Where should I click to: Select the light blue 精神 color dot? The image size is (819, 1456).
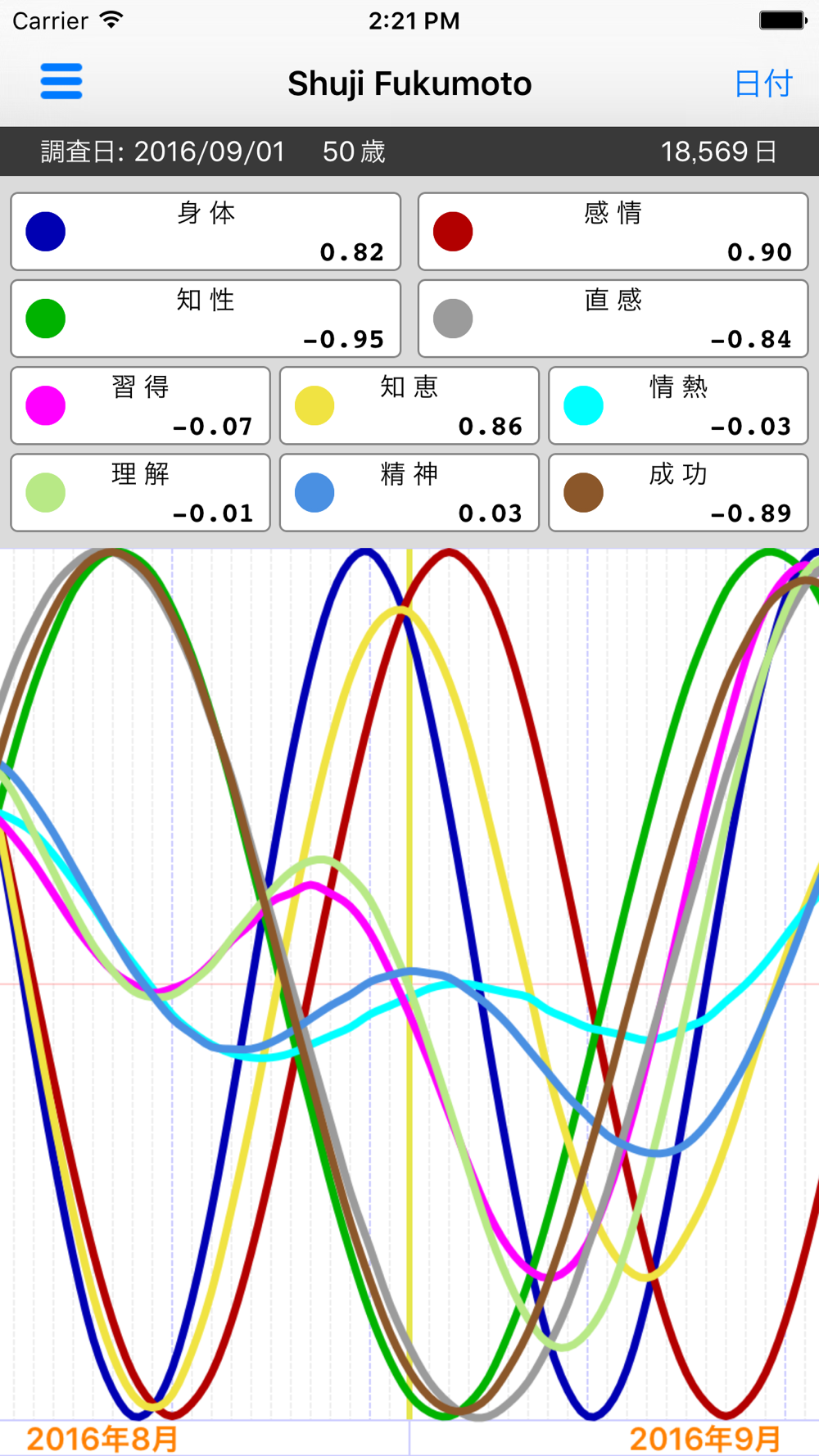pos(314,492)
